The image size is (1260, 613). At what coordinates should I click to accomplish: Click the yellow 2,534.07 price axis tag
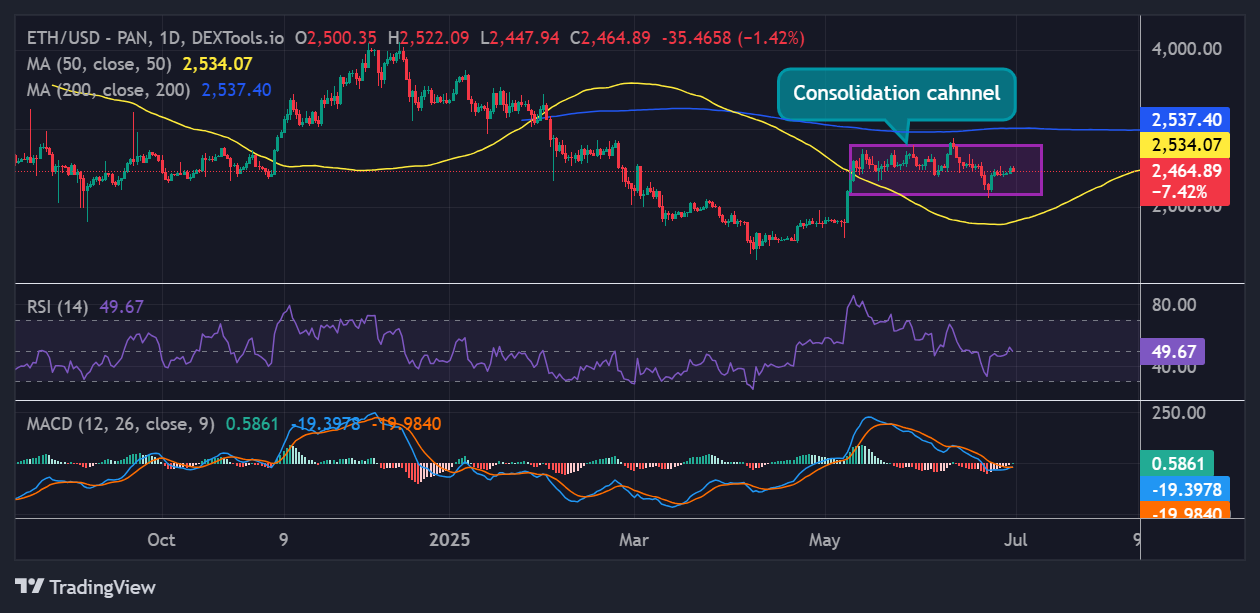[x=1186, y=144]
